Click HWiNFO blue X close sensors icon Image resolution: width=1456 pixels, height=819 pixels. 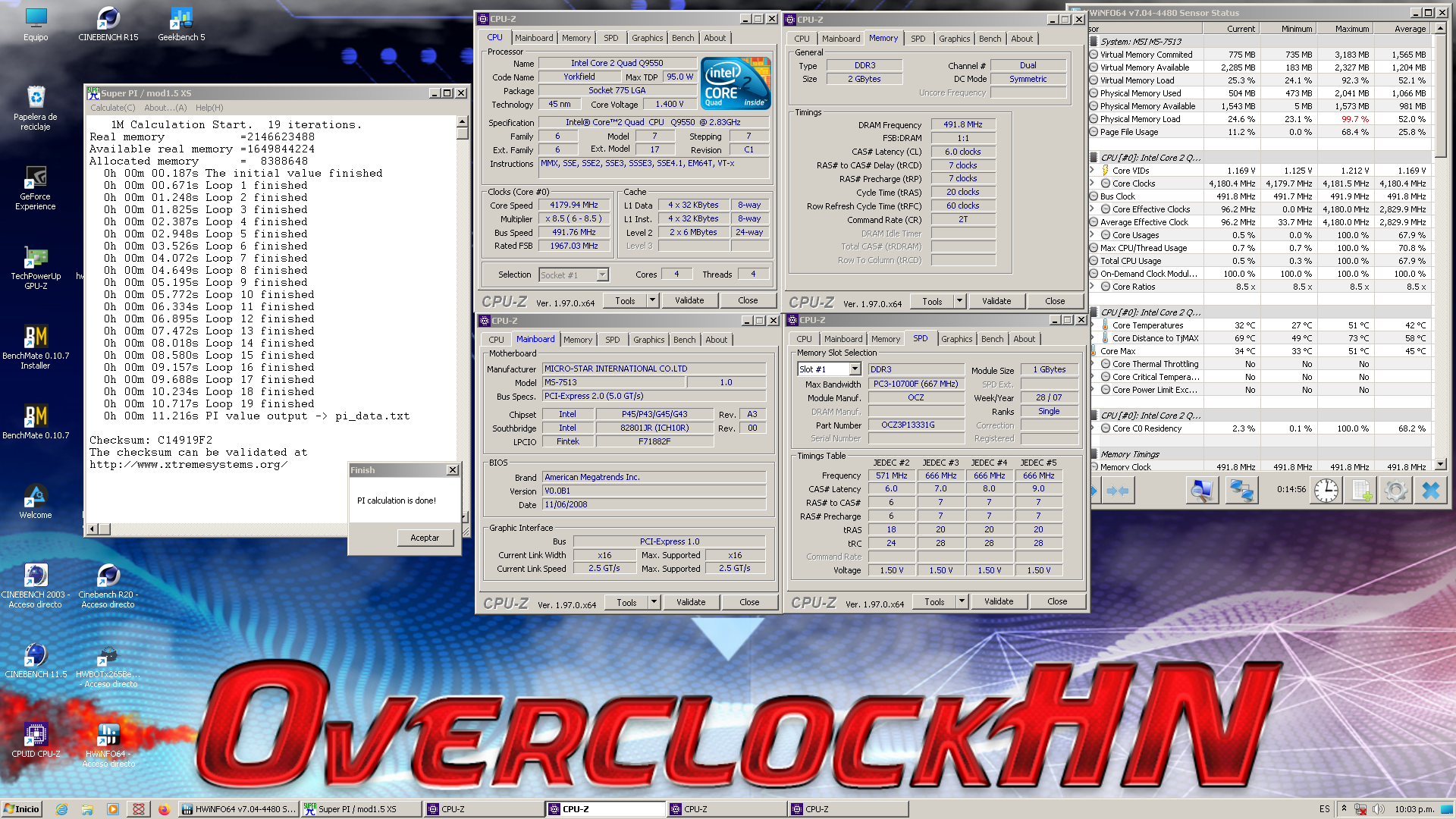click(1431, 491)
